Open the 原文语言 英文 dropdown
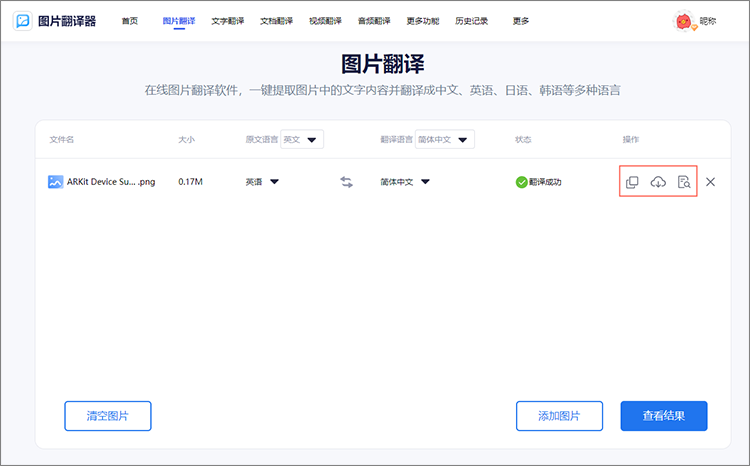Screen dimensions: 750x466 click(302, 139)
